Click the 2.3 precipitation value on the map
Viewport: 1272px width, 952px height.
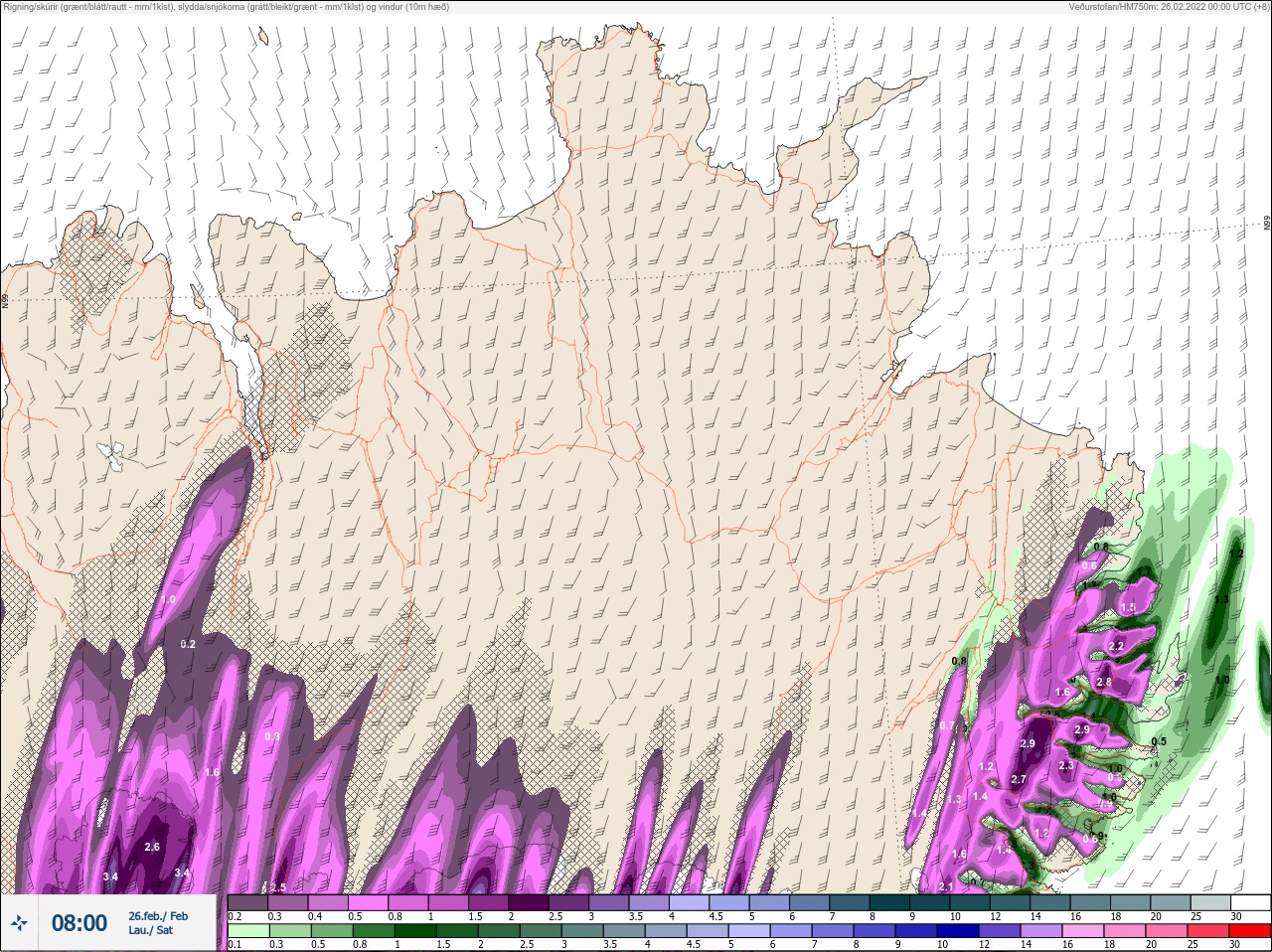tap(1067, 766)
